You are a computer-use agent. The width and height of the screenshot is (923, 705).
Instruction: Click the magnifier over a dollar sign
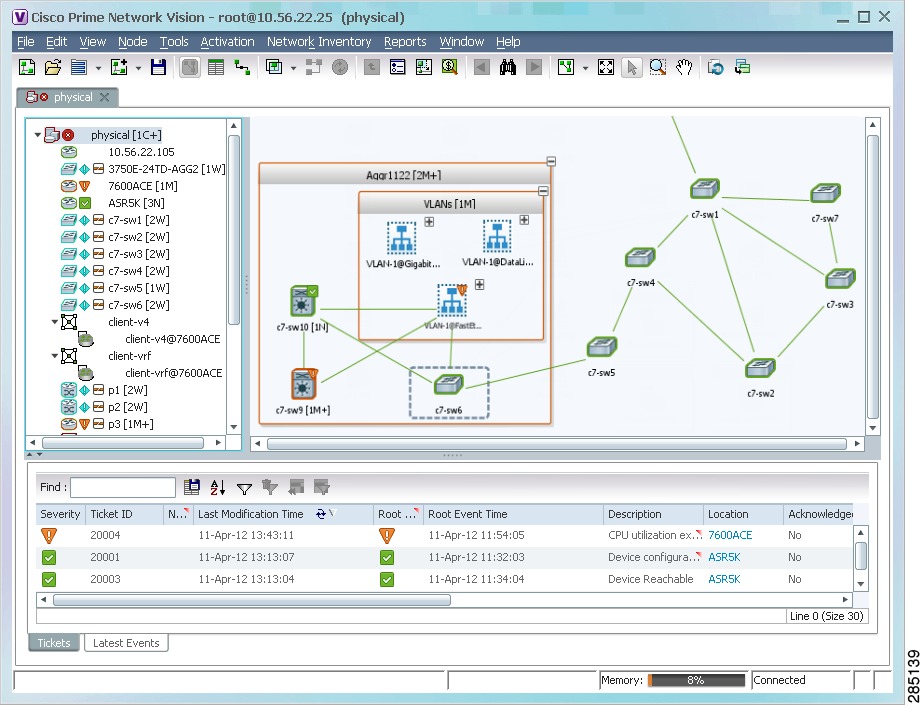449,67
